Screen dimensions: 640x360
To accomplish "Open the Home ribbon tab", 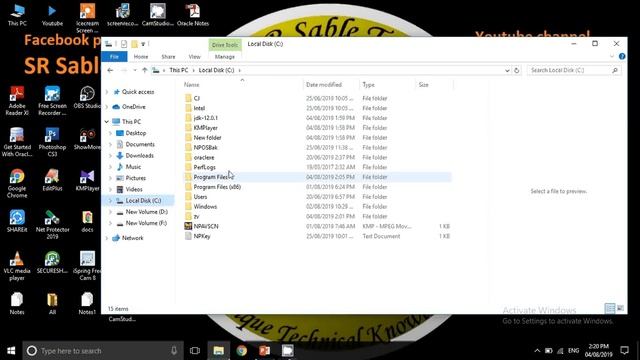I will tap(141, 57).
